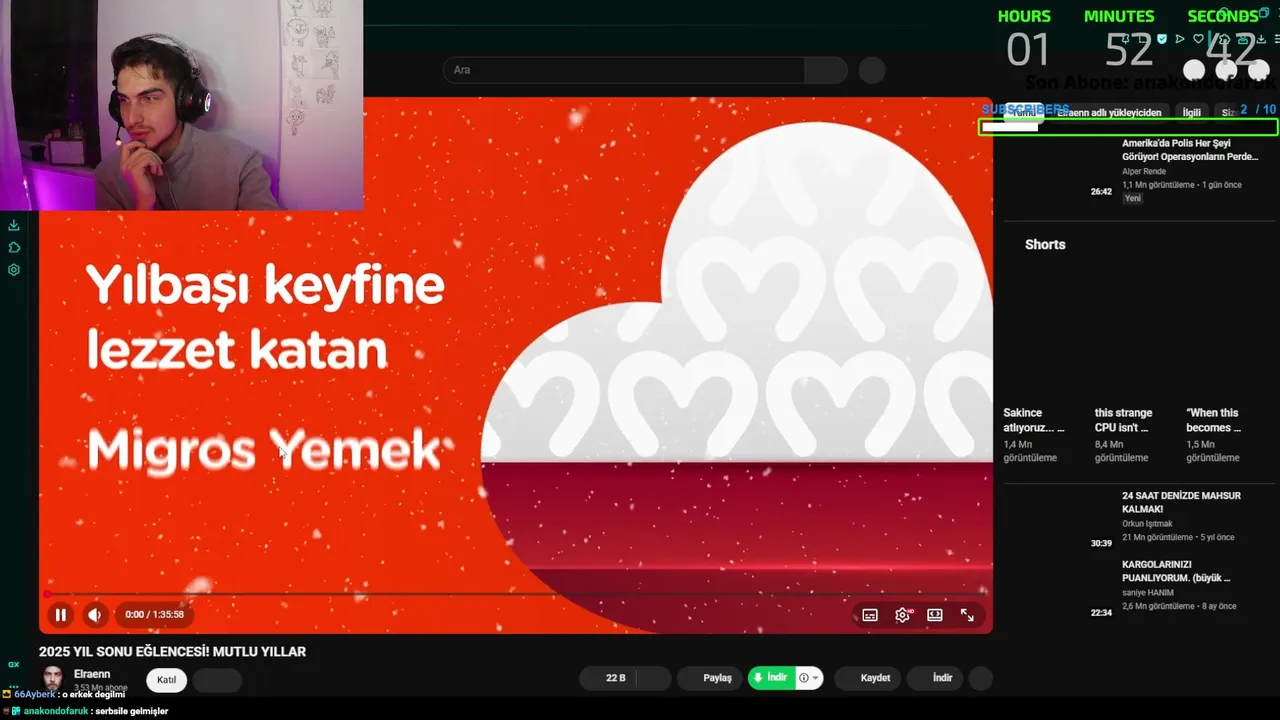Select the Elraenn adlı yükleyiciden tab

click(x=1109, y=113)
